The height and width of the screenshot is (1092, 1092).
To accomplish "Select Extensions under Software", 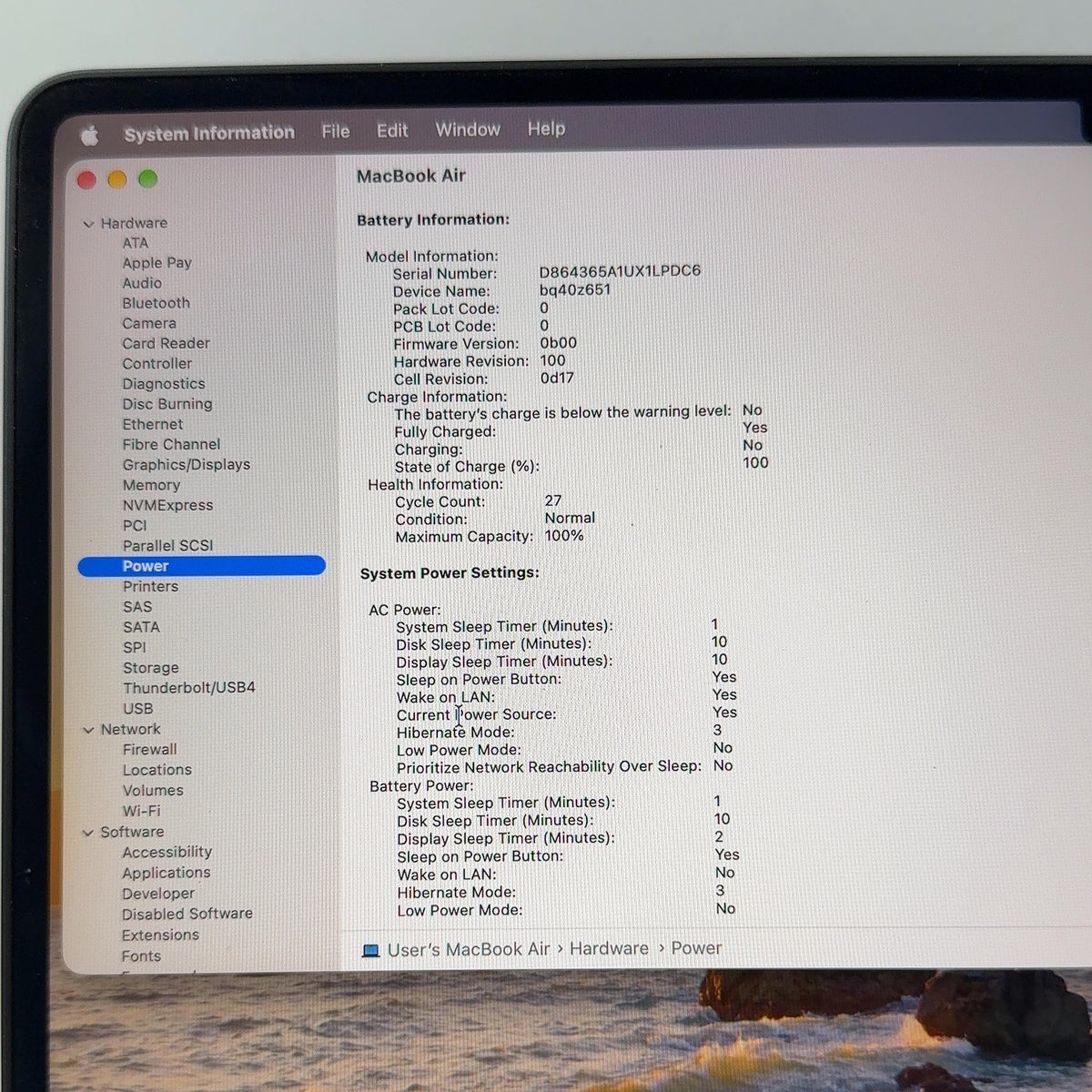I will (x=160, y=935).
